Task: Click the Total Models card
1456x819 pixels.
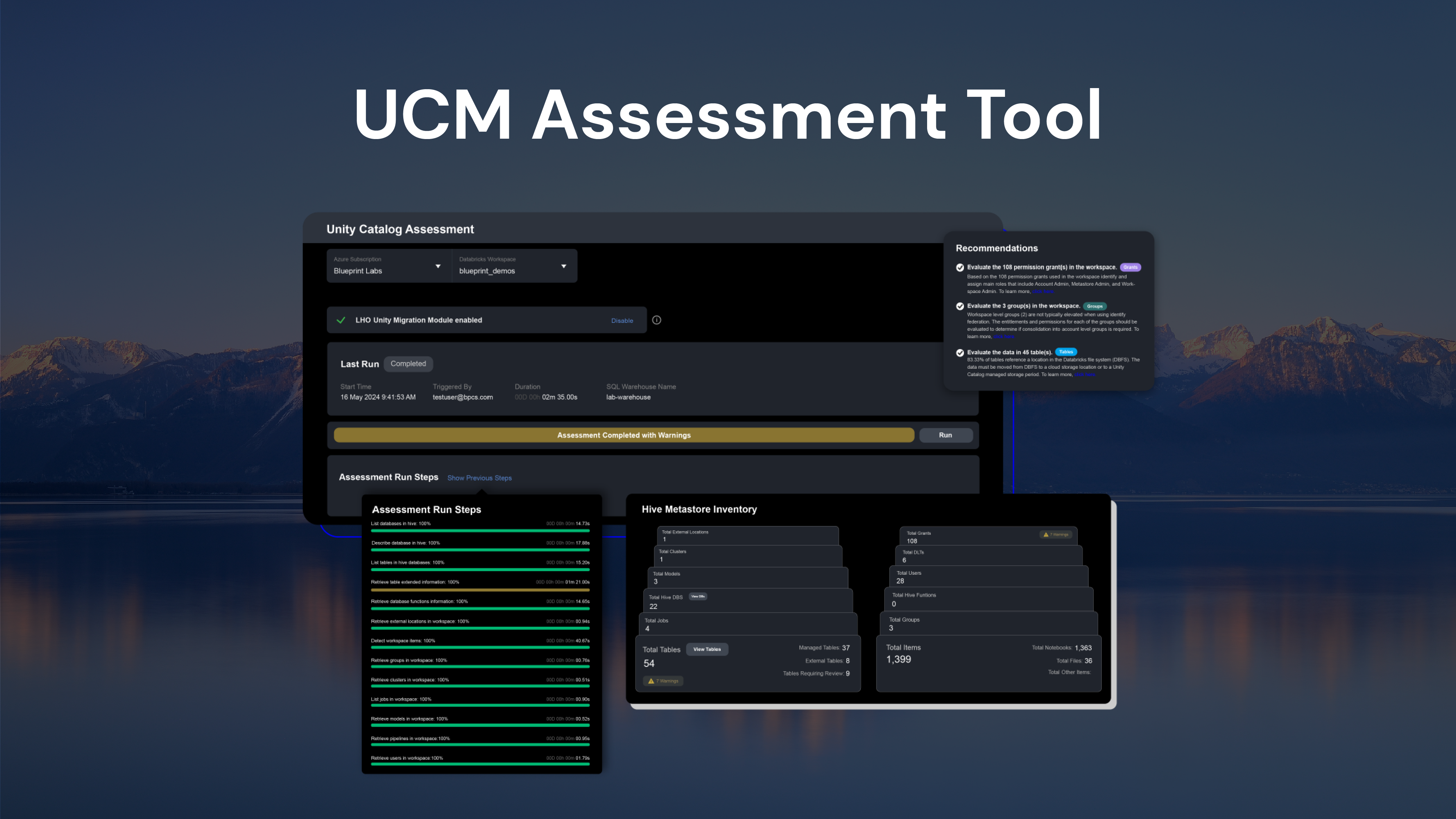Action: (748, 578)
